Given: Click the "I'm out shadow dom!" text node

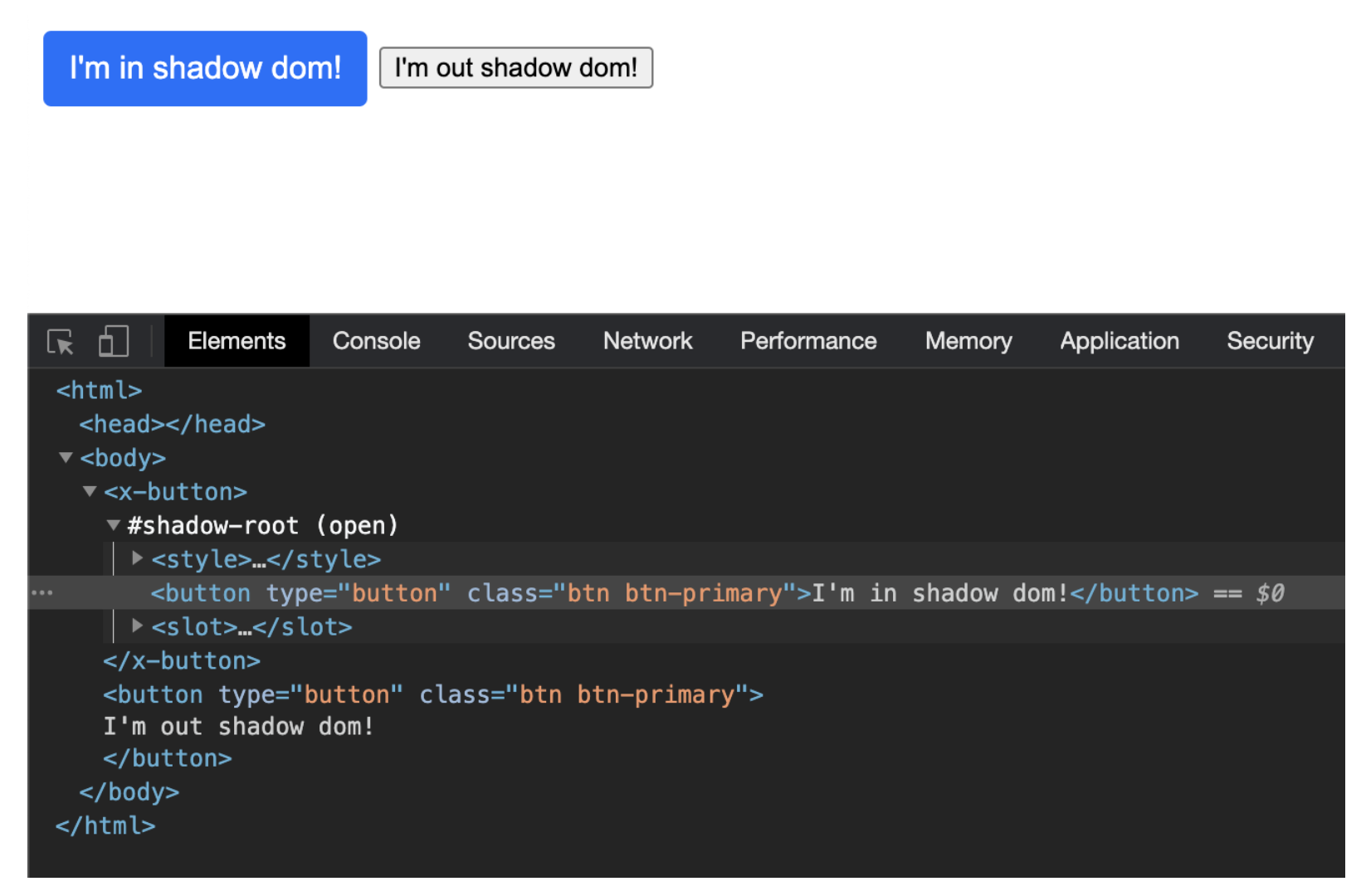Looking at the screenshot, I should click(239, 727).
